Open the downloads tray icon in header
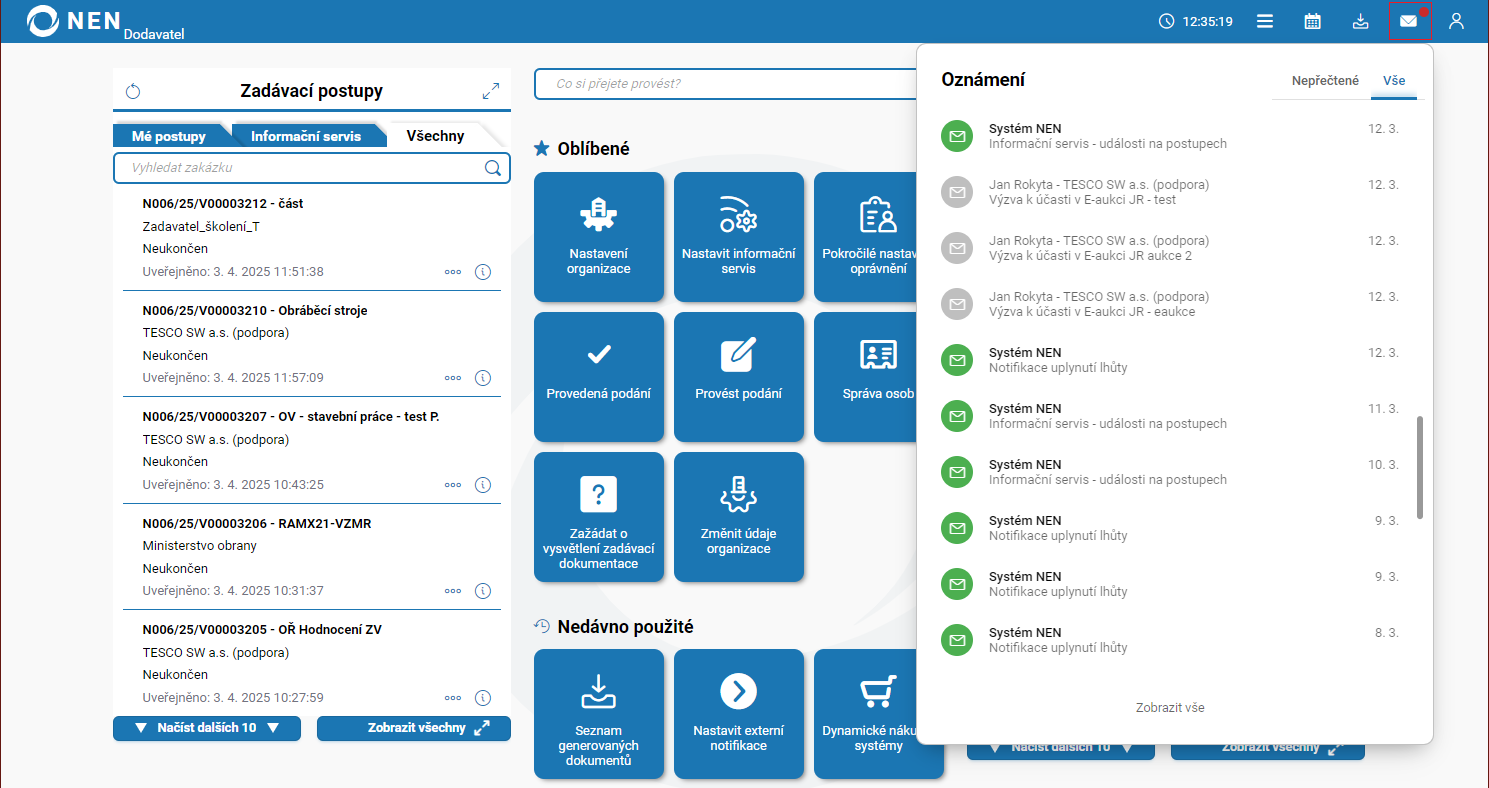Viewport: 1489px width, 788px height. tap(1360, 21)
